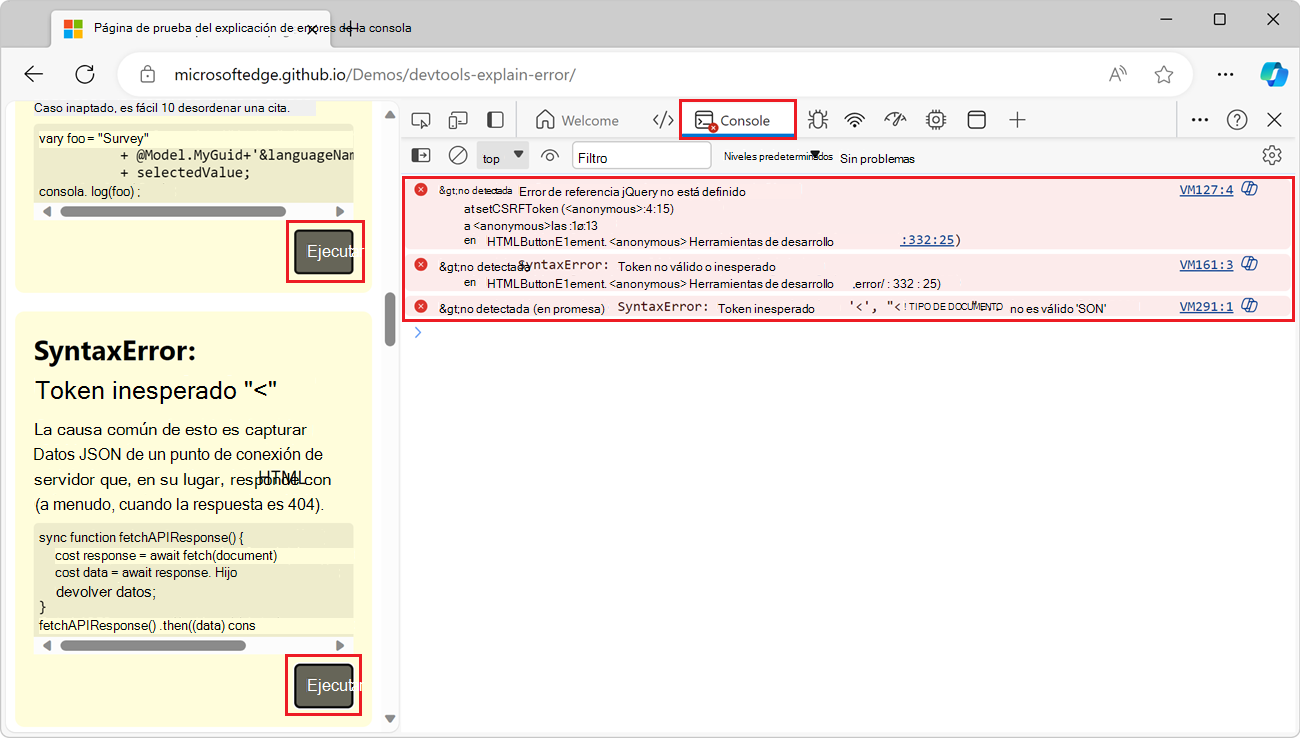
Task: Open the Issues bug icon in DevTools
Action: pyautogui.click(x=818, y=119)
